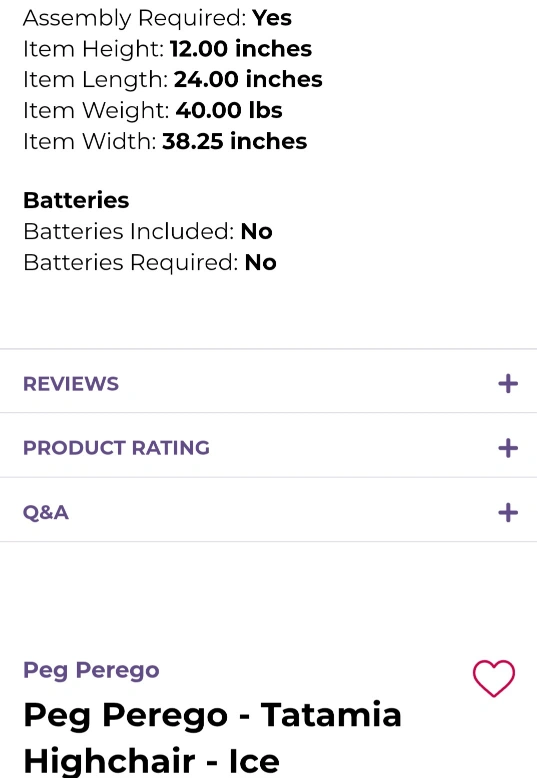Open the Peg Perego Tatamia Highchair title

(212, 737)
